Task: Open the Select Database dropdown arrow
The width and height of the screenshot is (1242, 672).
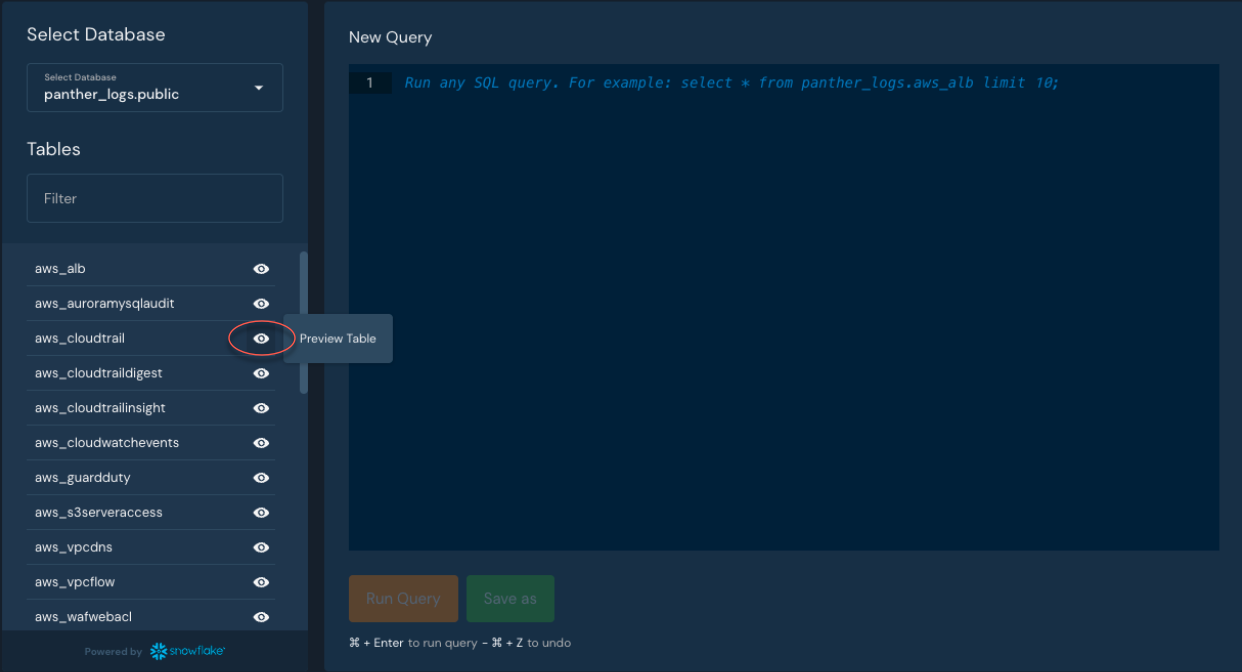Action: tap(259, 88)
